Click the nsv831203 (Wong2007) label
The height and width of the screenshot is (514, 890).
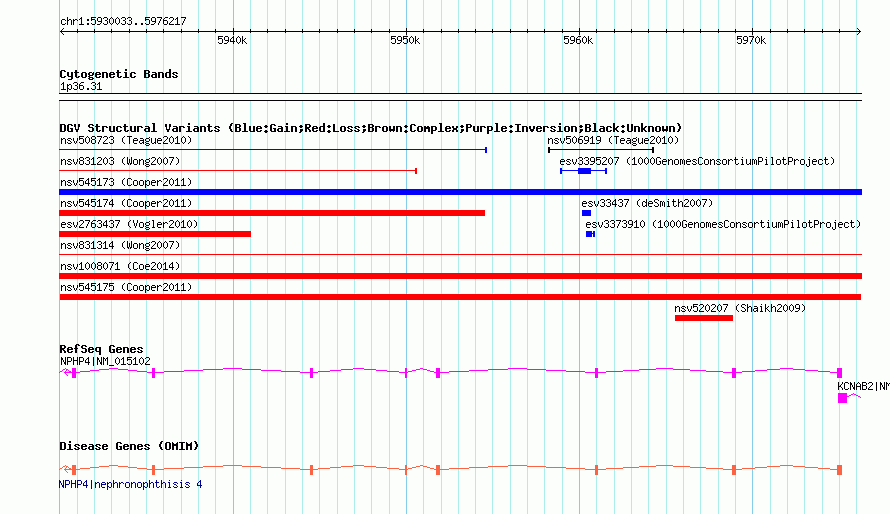120,161
